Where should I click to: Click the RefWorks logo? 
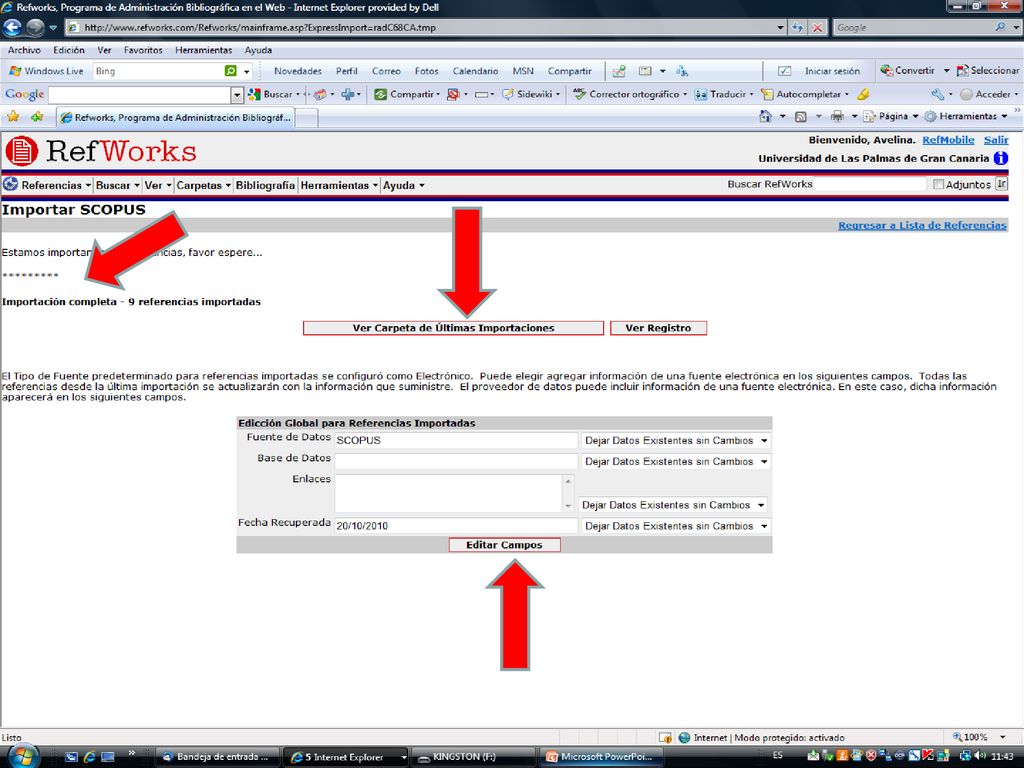click(x=101, y=152)
